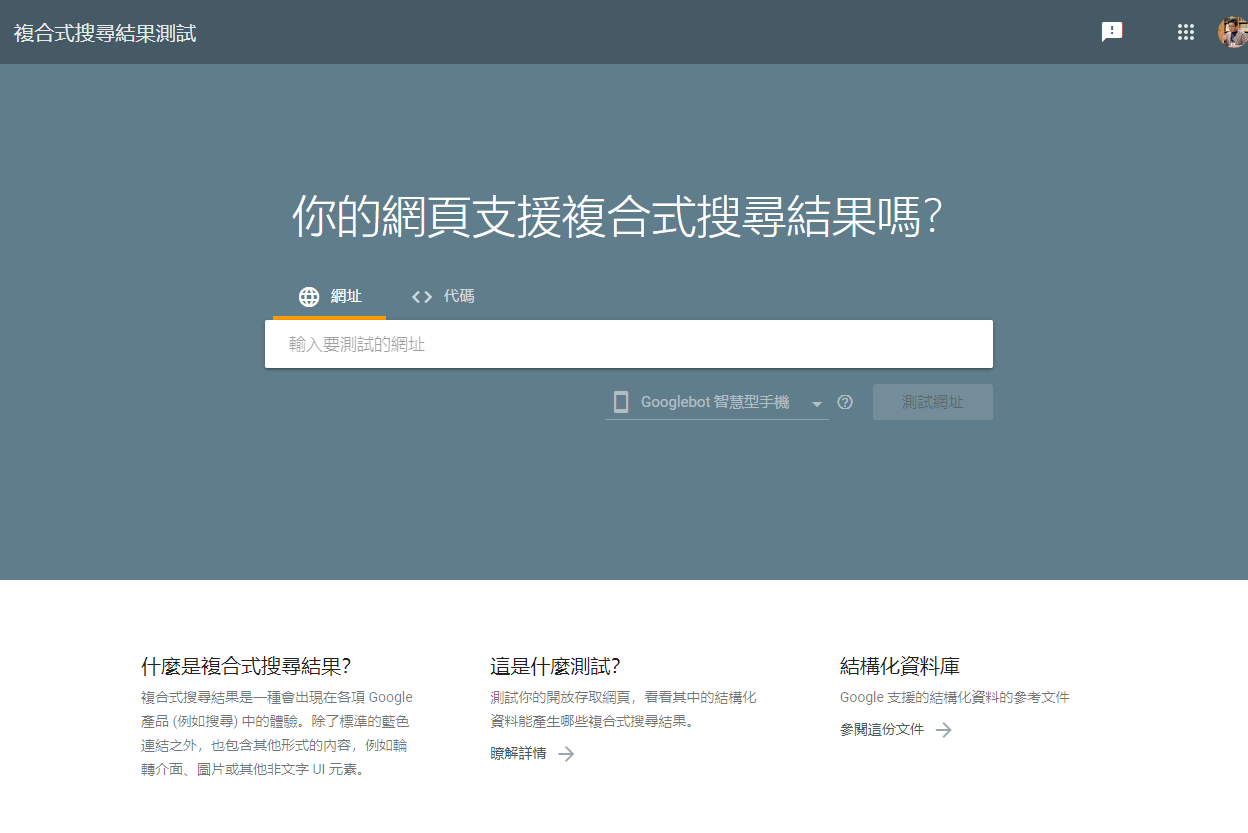
Task: Click the globe icon on 網址 tab
Action: pyautogui.click(x=309, y=297)
